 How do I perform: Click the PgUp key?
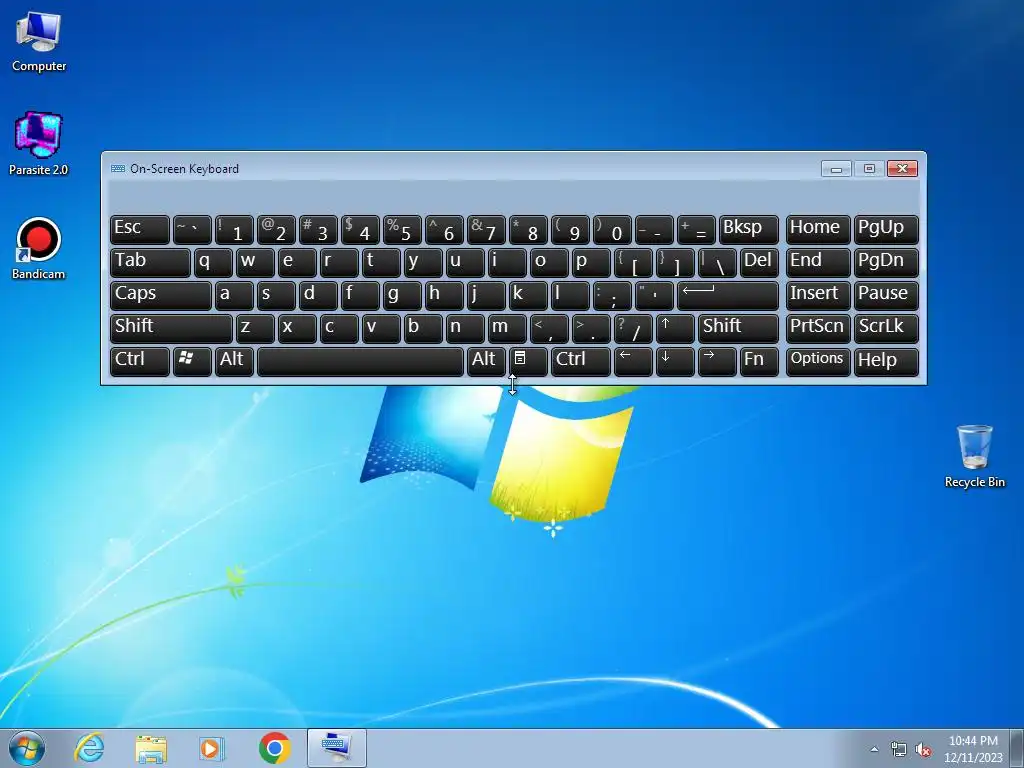886,230
